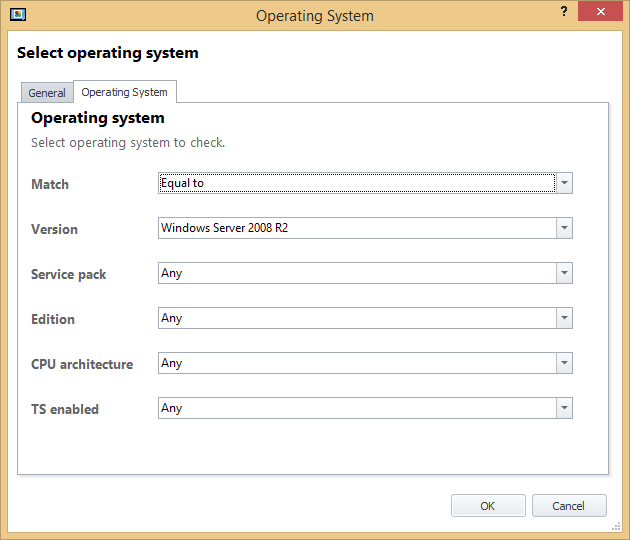Expand the Version dropdown arrow

(564, 228)
